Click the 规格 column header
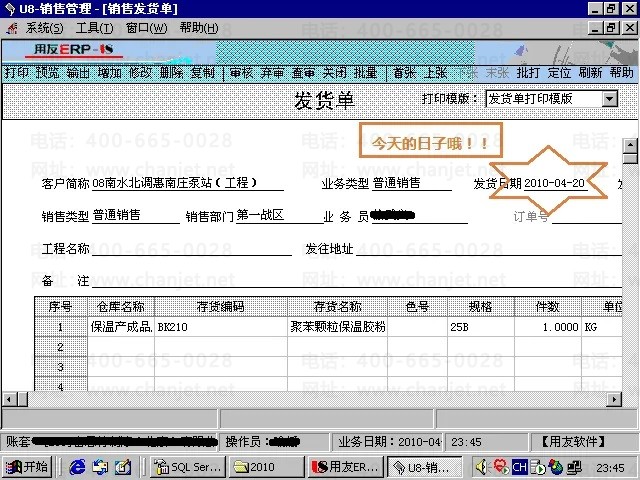 tap(480, 307)
